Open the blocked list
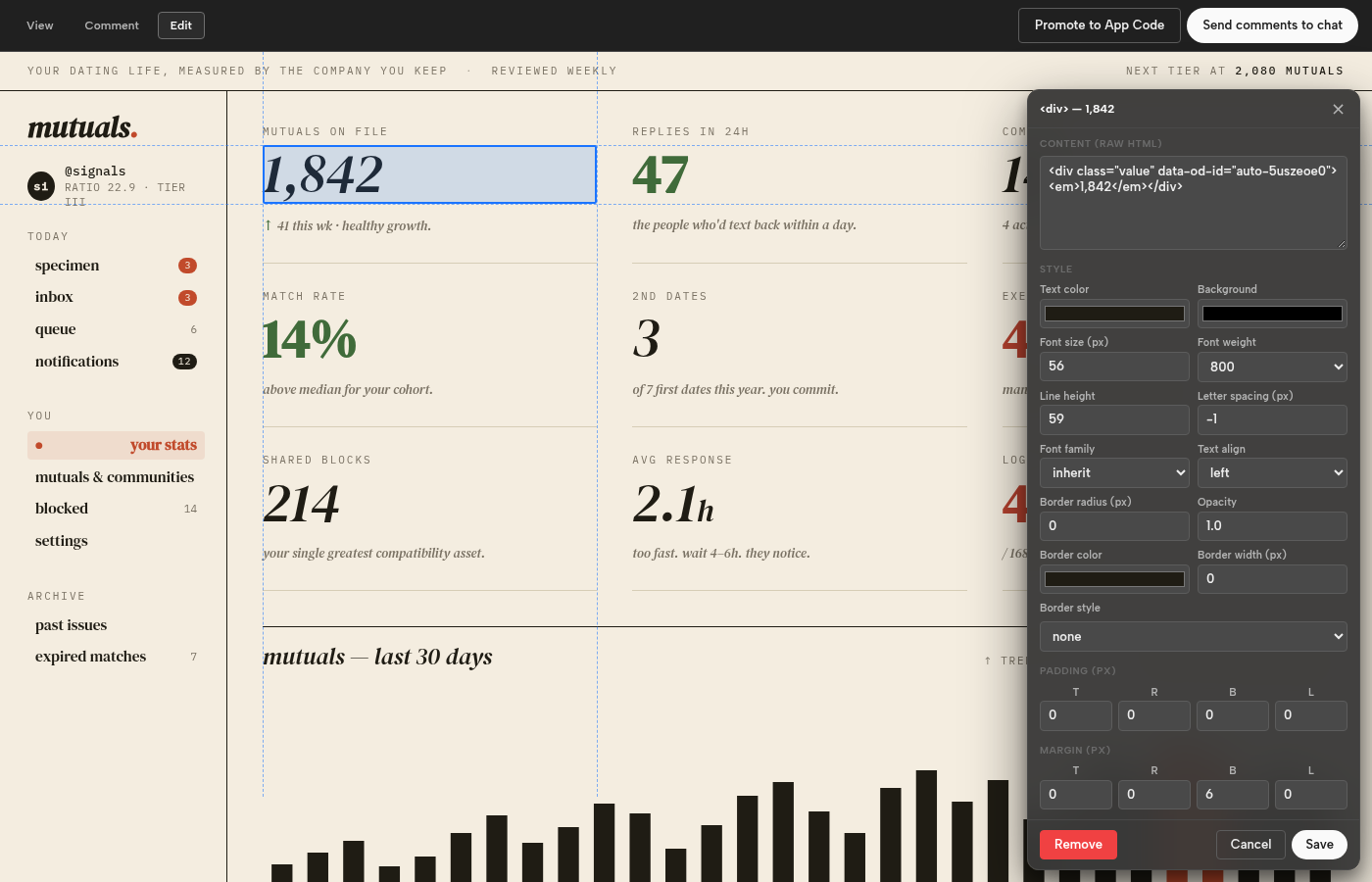Screen dimensions: 1372x882 116,509
